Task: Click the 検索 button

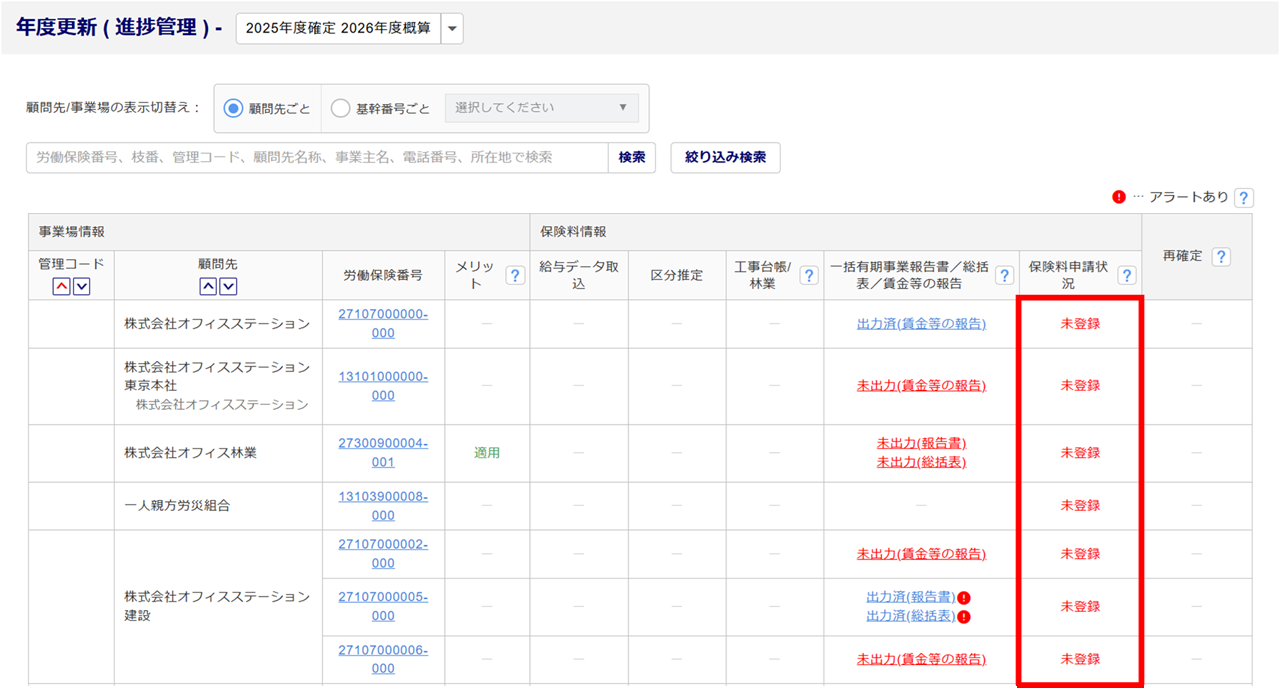Action: point(631,158)
